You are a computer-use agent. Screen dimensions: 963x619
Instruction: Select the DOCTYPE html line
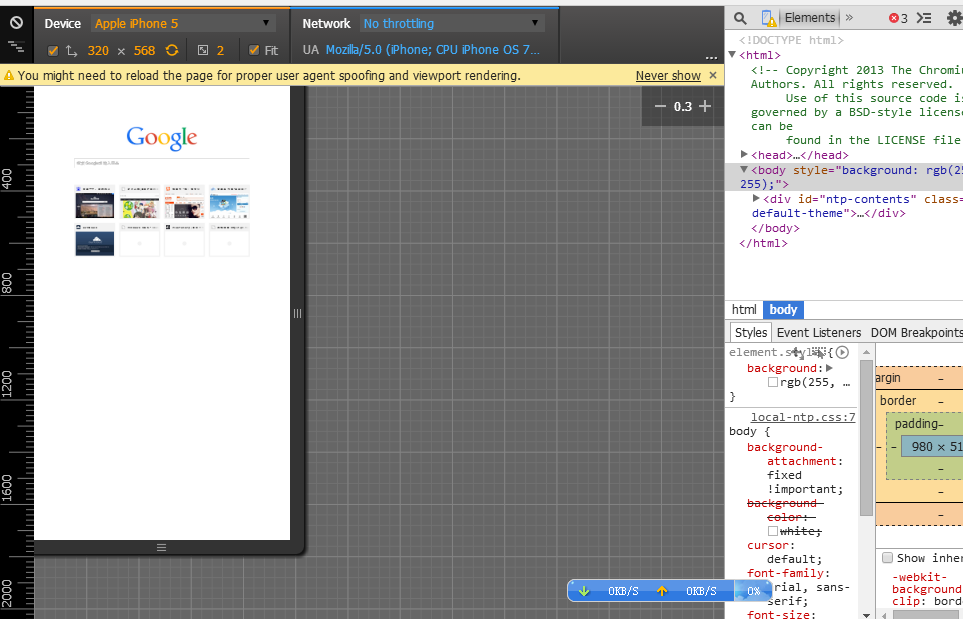pyautogui.click(x=791, y=40)
